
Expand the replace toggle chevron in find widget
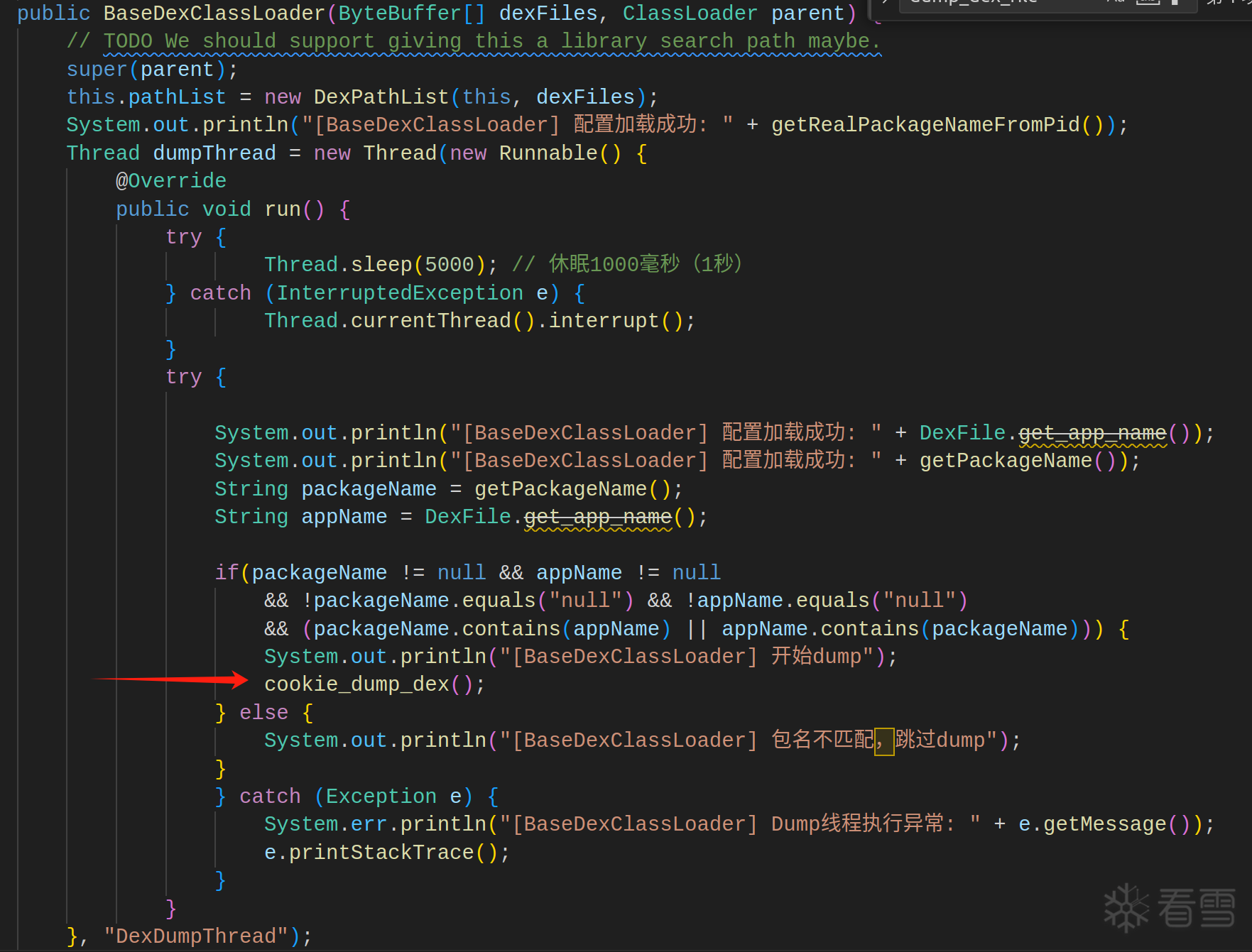885,2
